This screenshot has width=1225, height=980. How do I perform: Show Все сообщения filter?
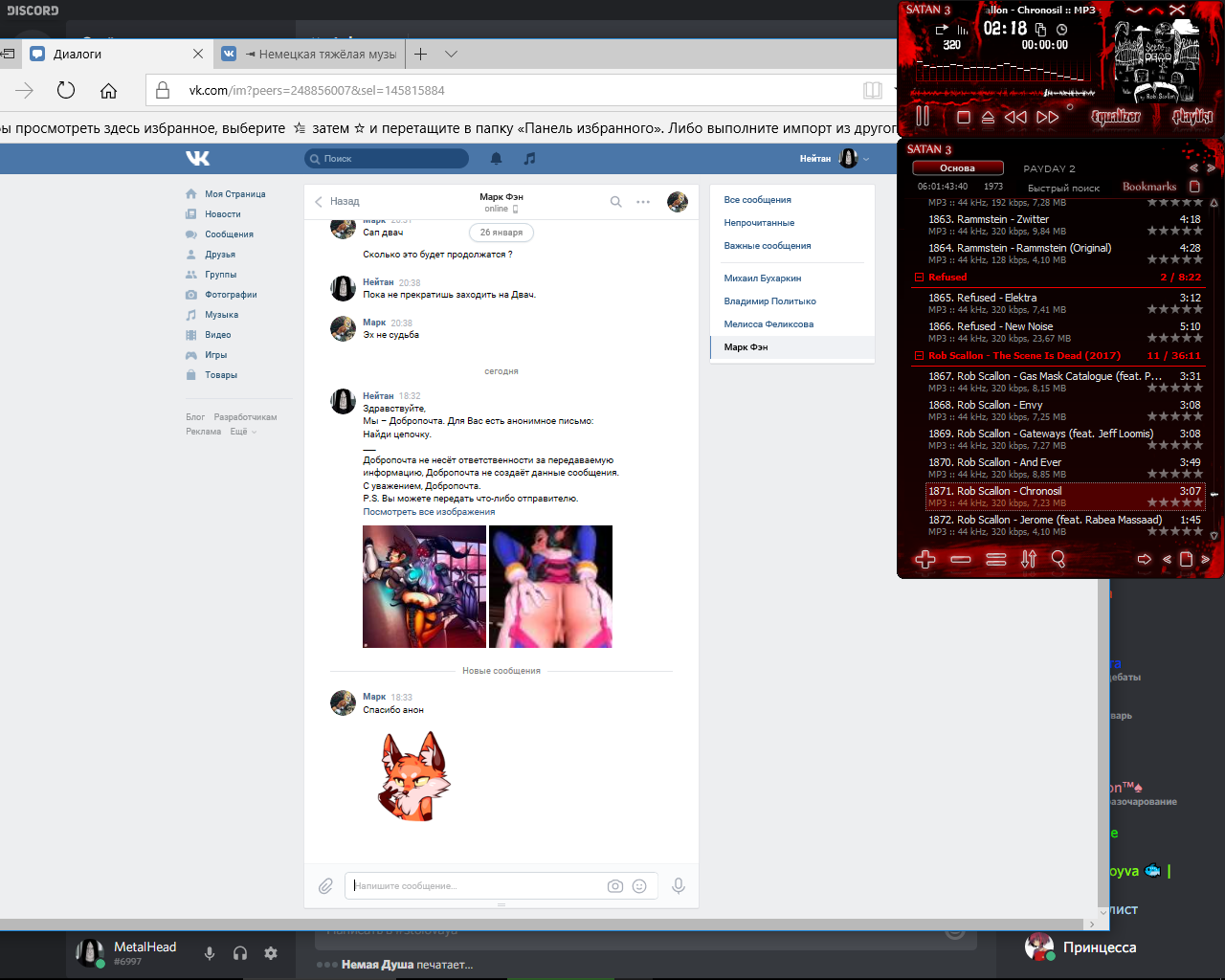757,200
